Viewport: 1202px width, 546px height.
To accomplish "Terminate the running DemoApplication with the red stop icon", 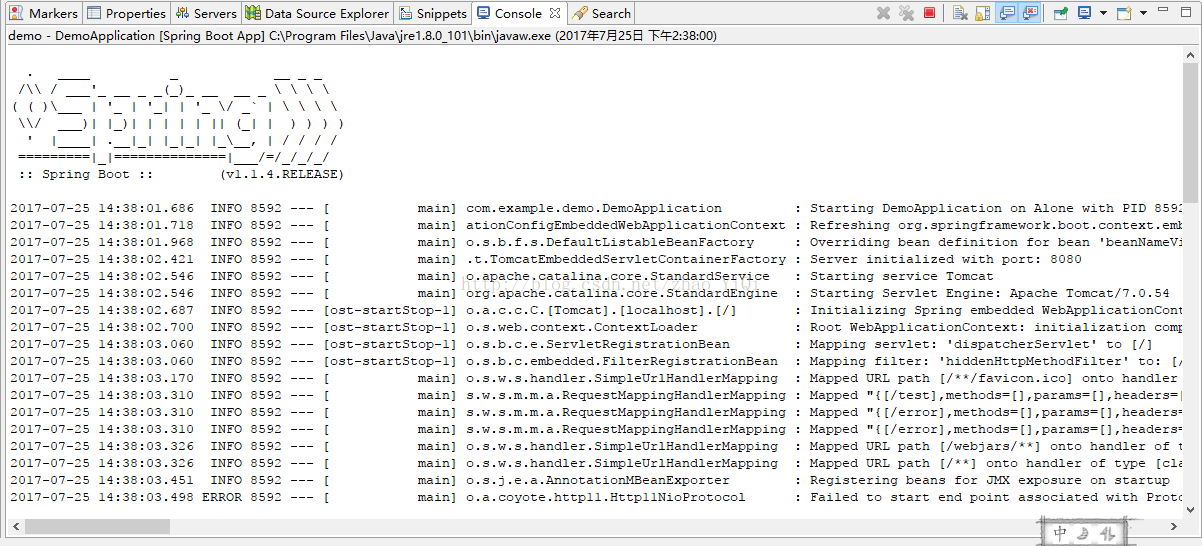I will pos(929,13).
